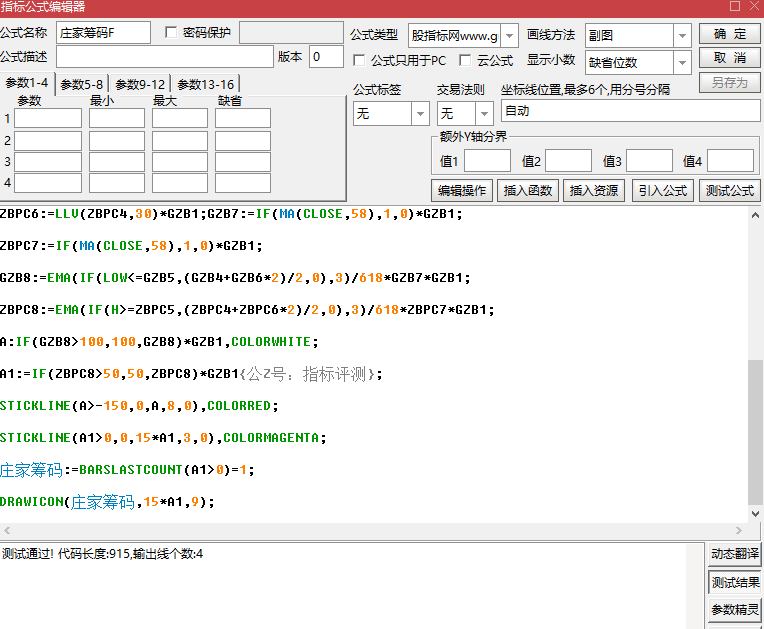764x629 pixels.
Task: Click row 1 参数 name field
Action: point(48,118)
